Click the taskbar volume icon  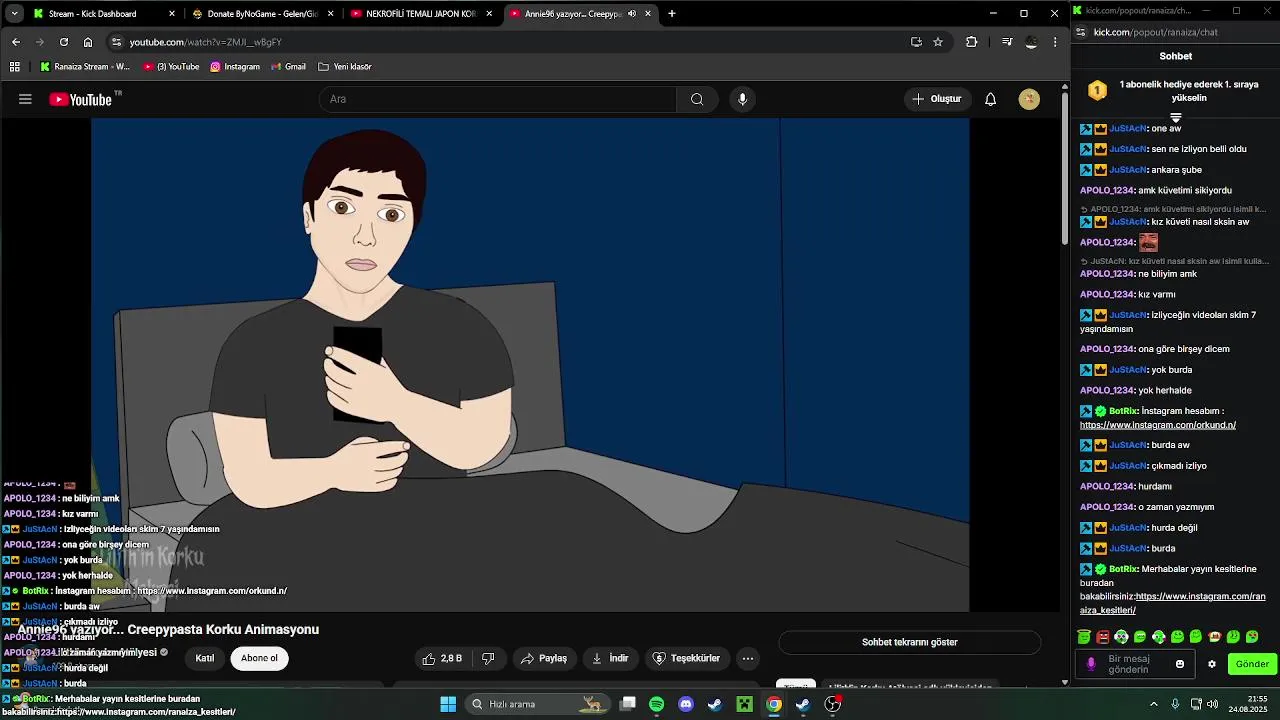click(x=1212, y=704)
